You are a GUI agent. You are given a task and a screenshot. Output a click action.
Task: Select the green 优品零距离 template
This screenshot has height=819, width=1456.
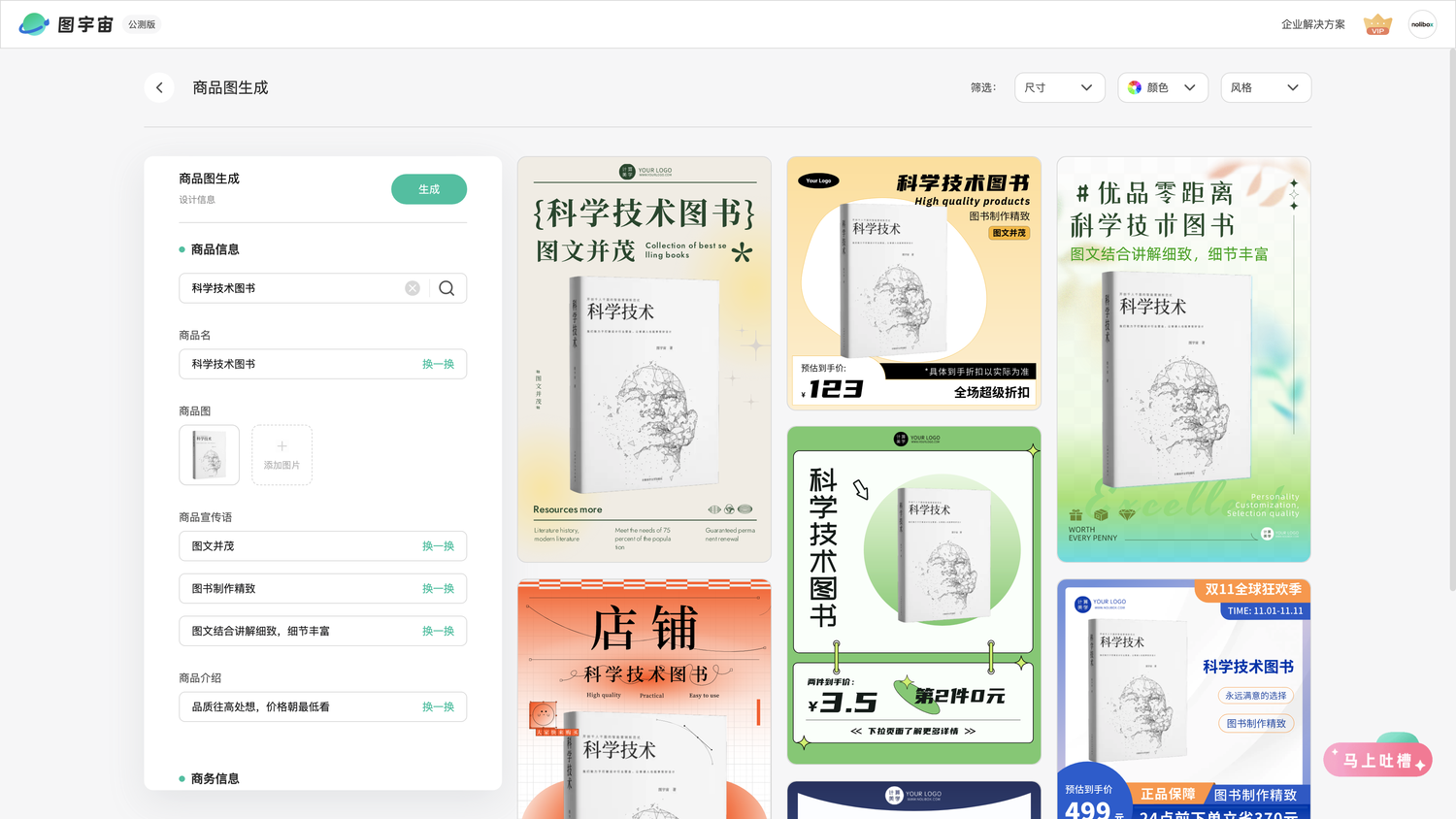tap(1184, 359)
